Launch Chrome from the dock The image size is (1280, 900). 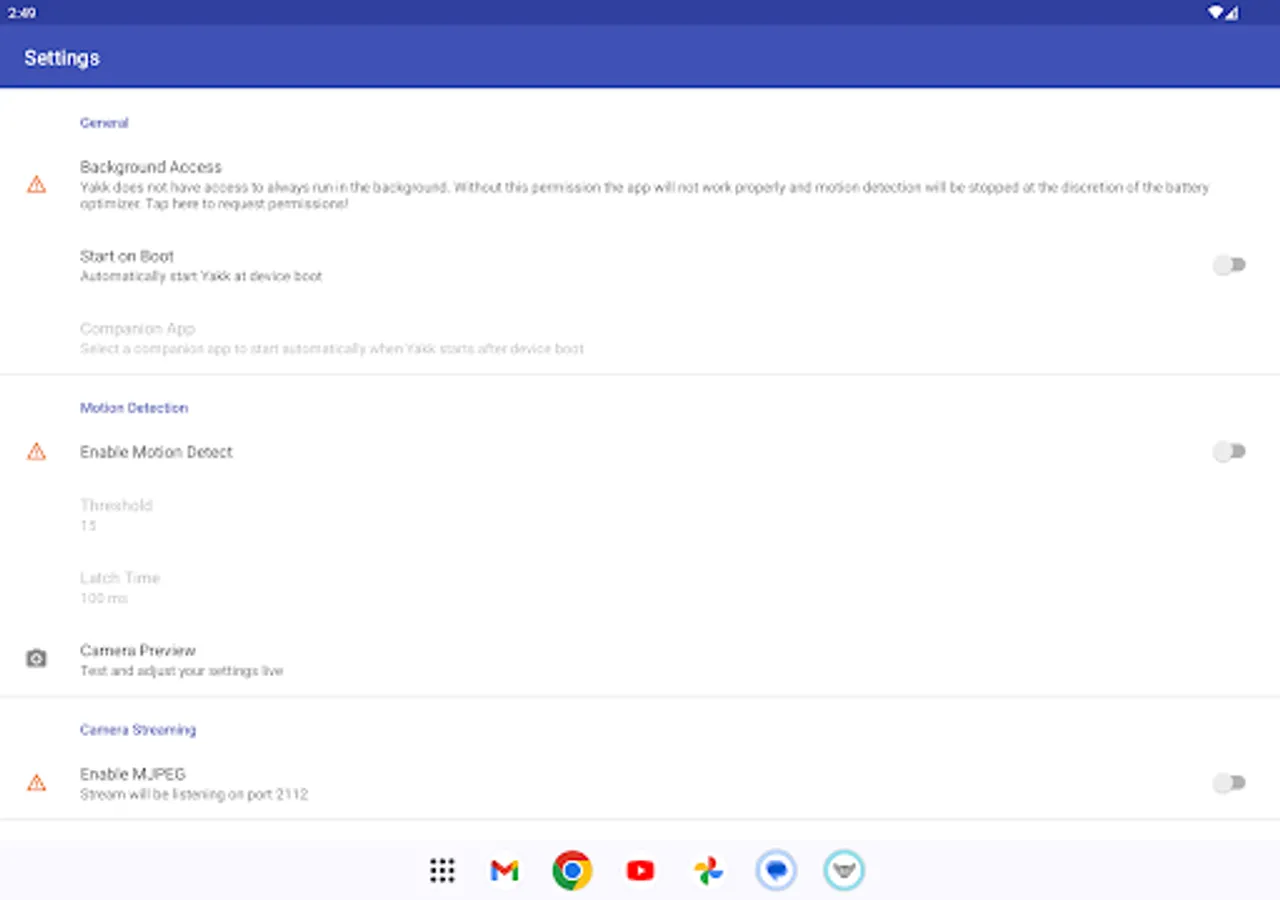(571, 870)
